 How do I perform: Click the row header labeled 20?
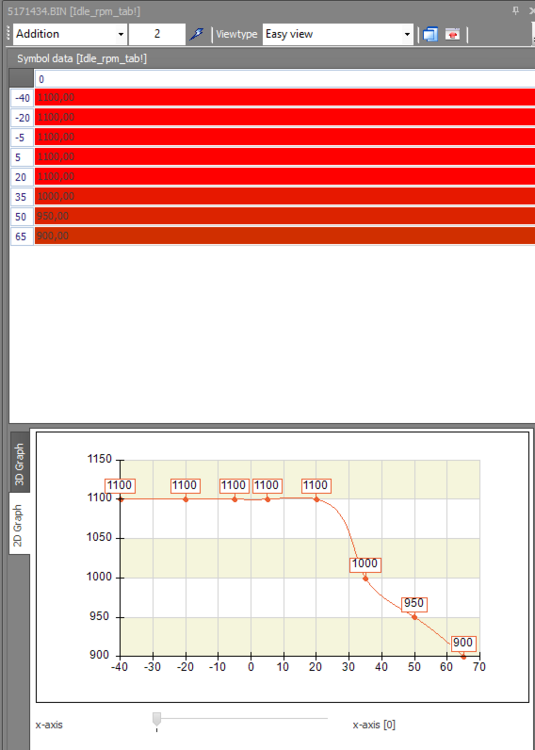click(22, 177)
